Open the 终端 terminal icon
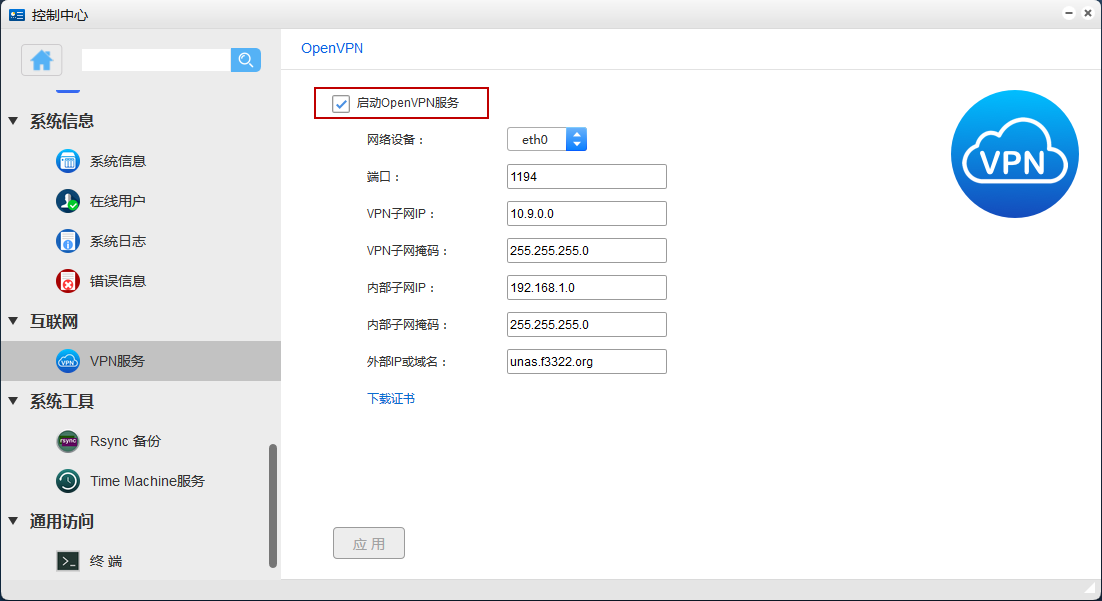The image size is (1102, 601). [68, 561]
